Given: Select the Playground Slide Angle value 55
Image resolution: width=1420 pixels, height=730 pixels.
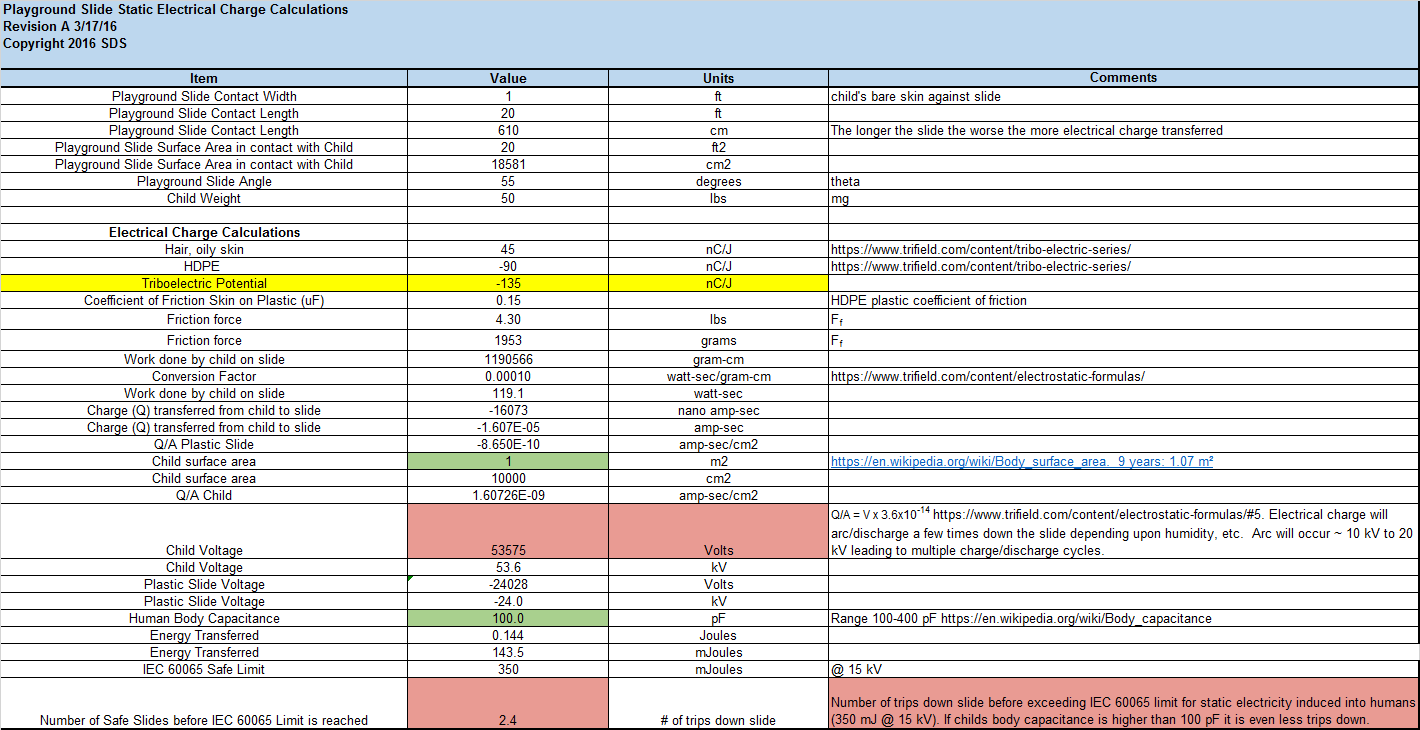Looking at the screenshot, I should [x=508, y=182].
